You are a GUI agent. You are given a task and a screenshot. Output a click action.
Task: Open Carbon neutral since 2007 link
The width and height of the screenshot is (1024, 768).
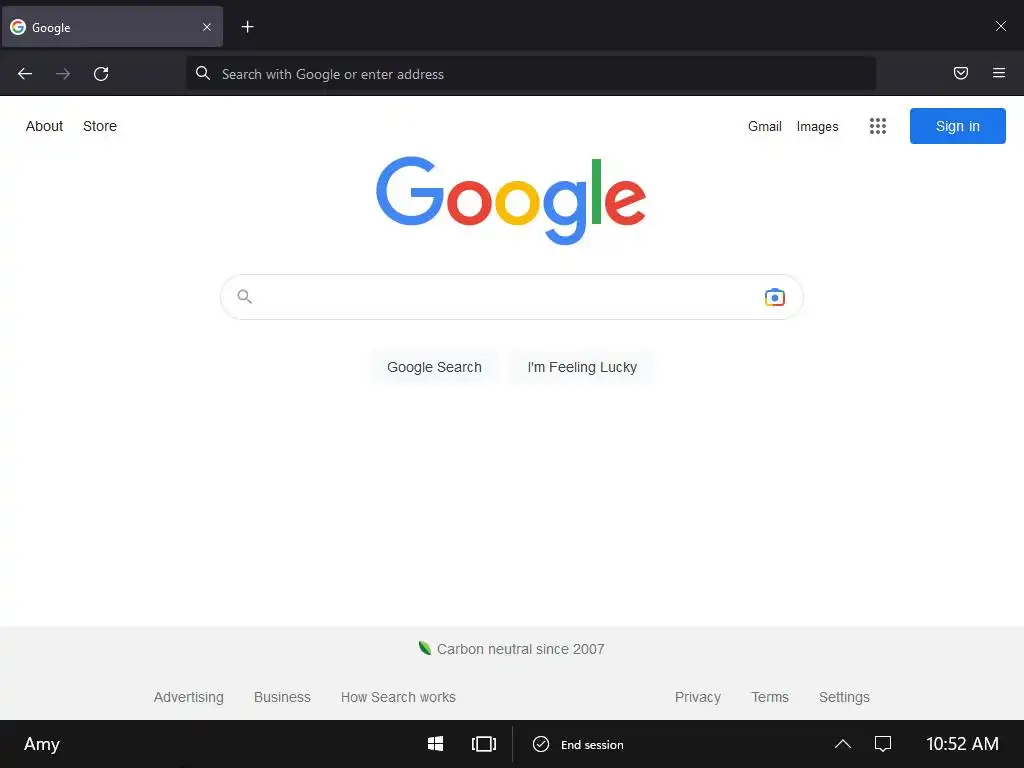click(x=520, y=649)
